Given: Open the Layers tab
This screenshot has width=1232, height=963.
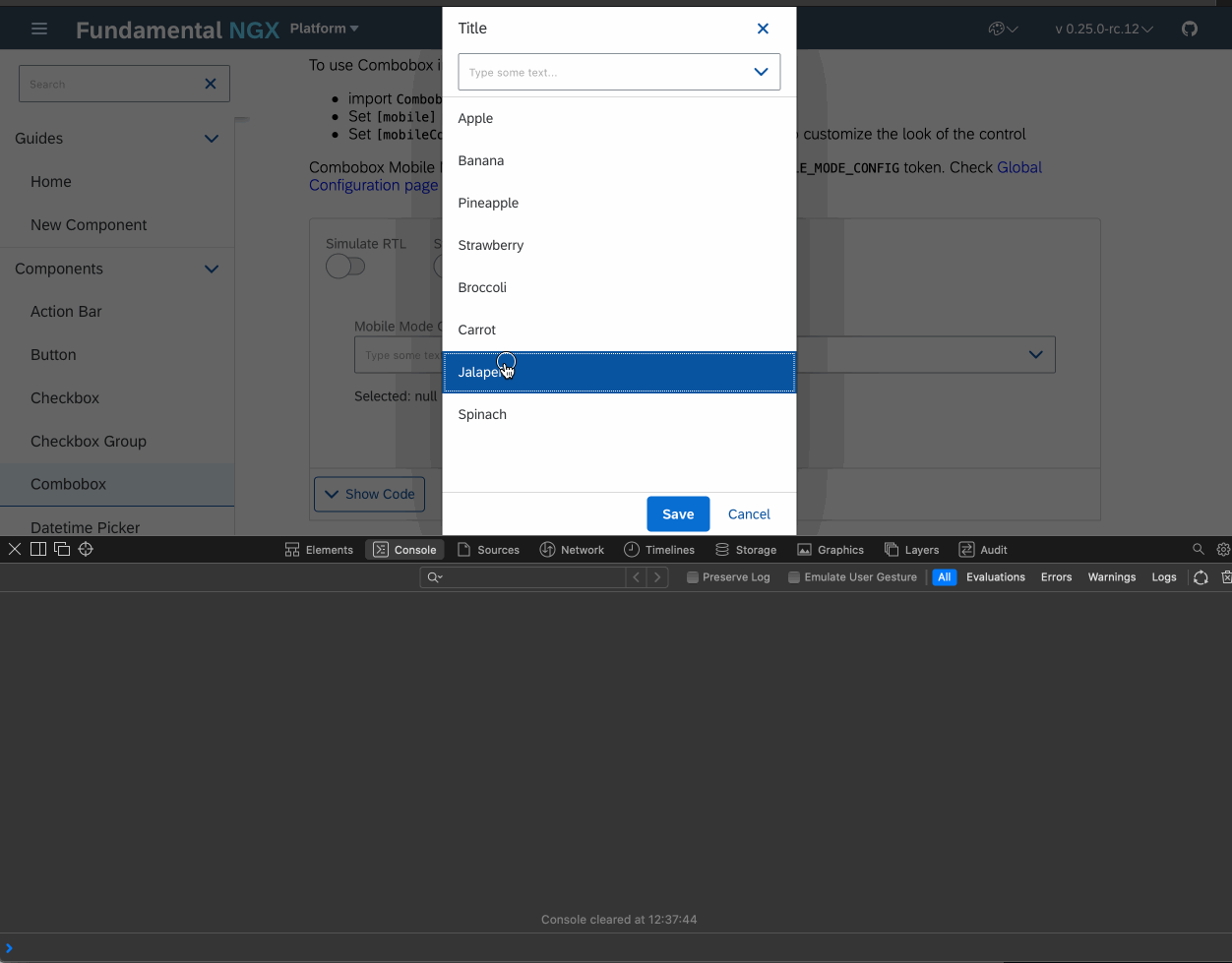Looking at the screenshot, I should [x=911, y=550].
